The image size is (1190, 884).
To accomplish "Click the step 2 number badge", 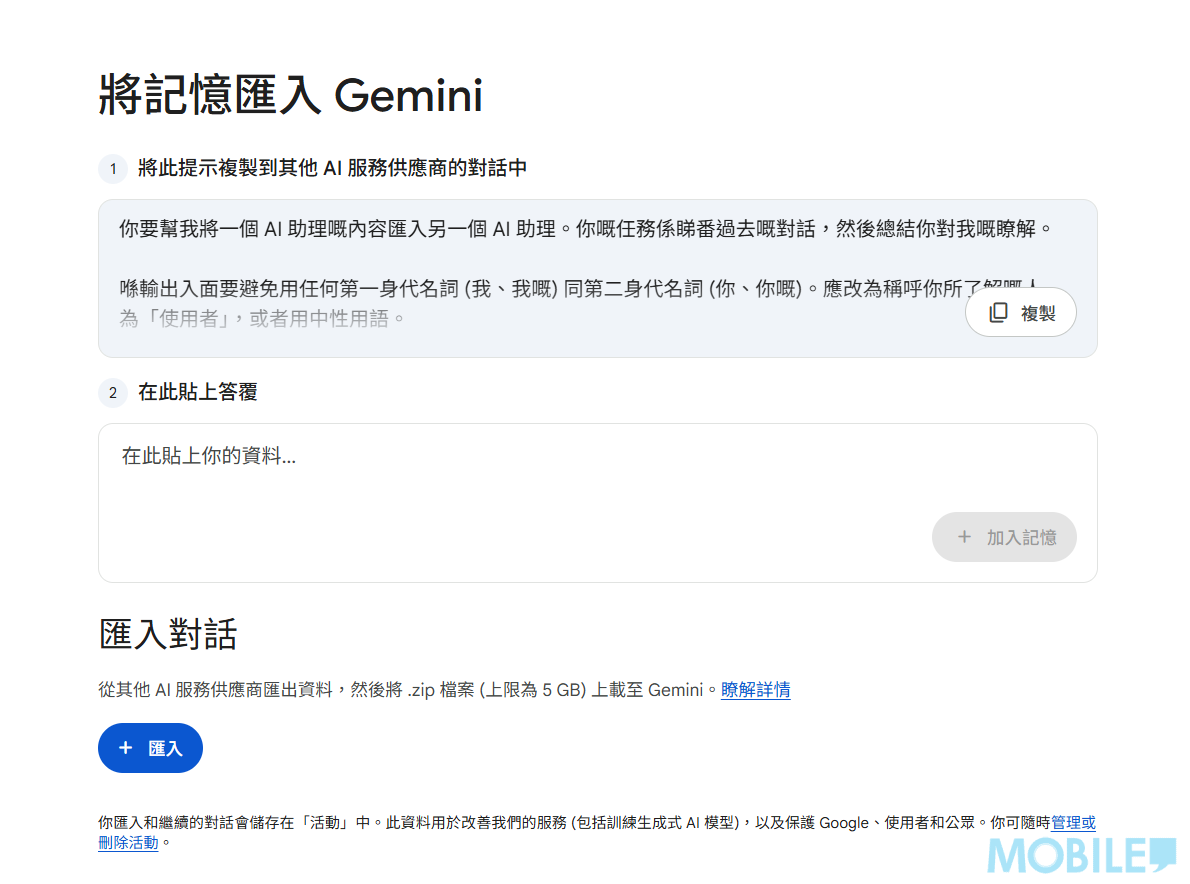I will point(113,393).
